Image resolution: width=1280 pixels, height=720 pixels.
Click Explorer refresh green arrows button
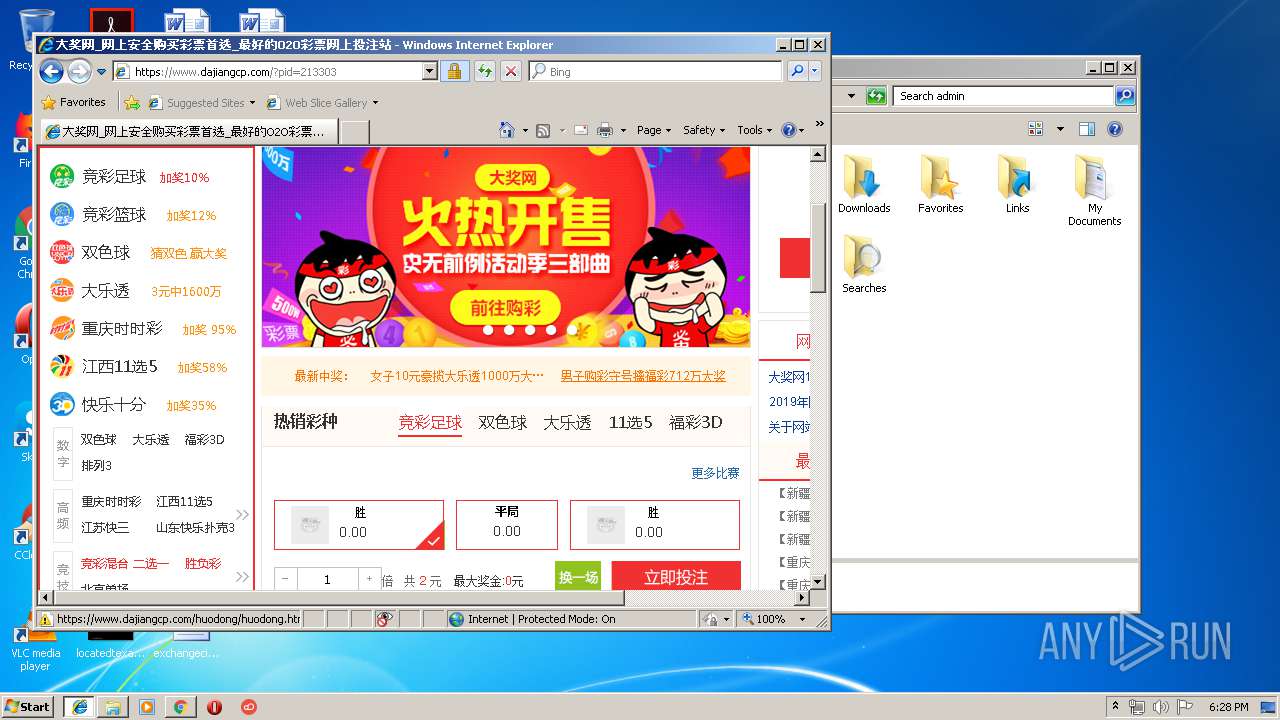click(x=876, y=96)
